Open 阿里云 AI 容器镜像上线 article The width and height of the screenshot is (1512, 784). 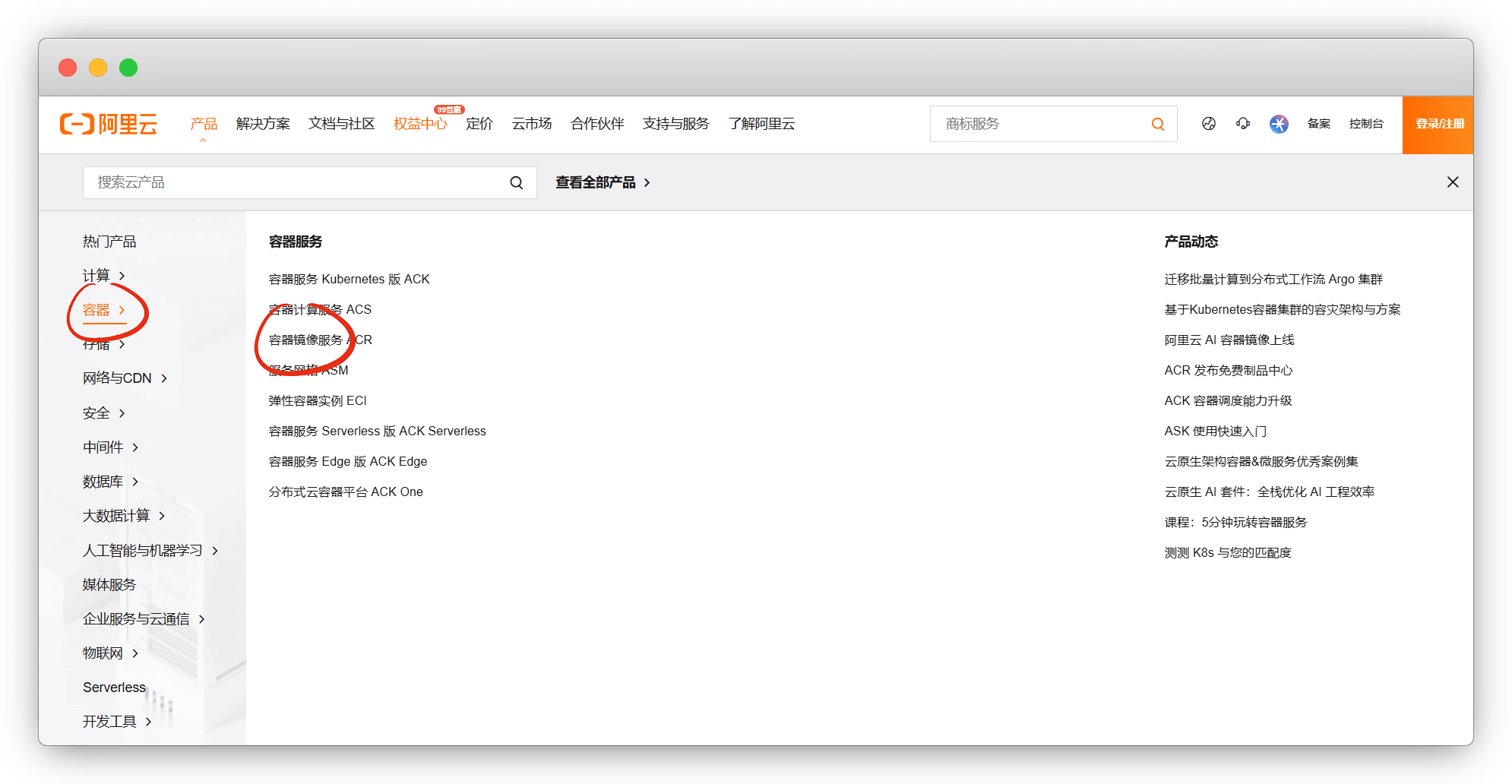1229,340
